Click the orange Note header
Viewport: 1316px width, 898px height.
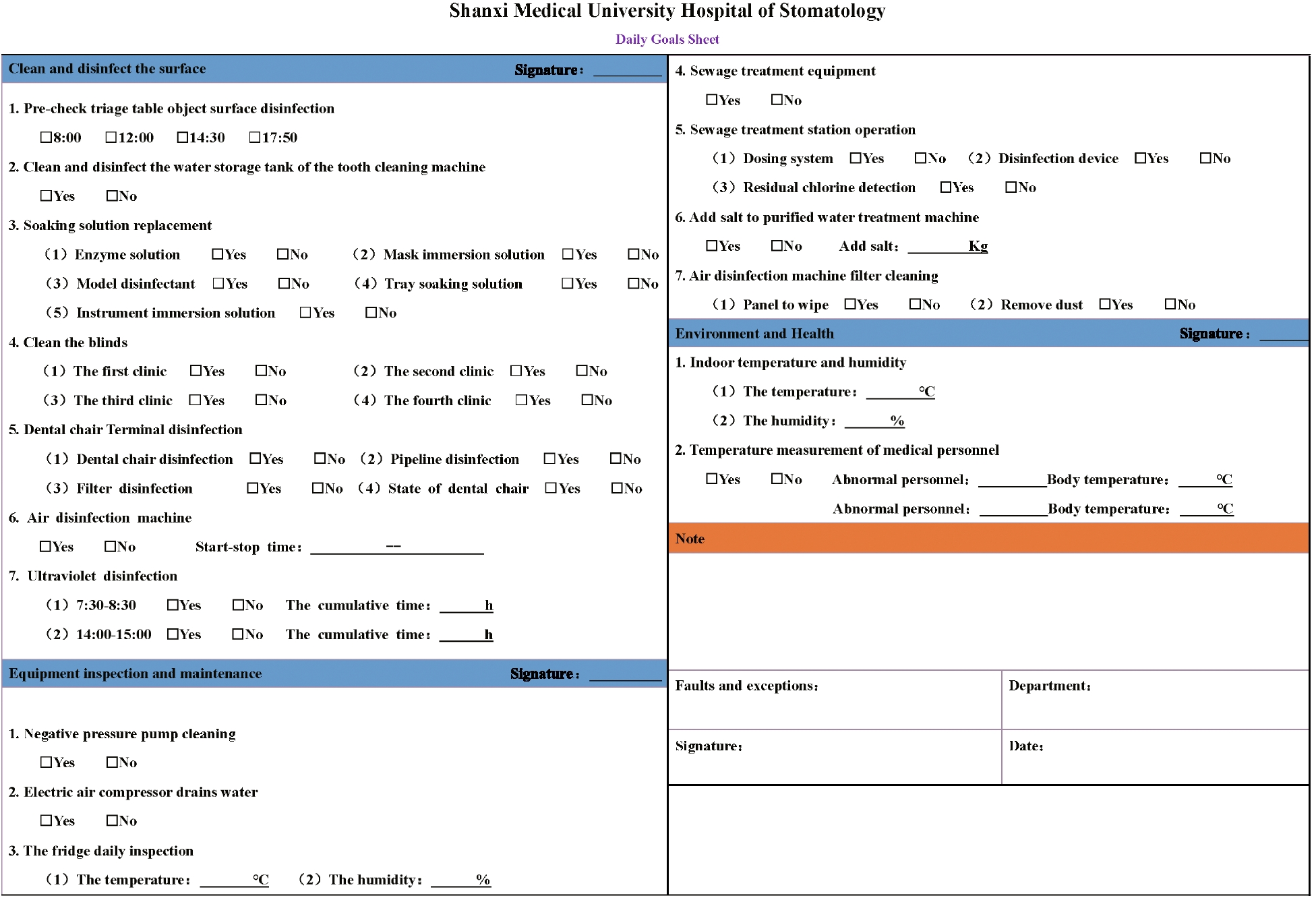tap(988, 538)
